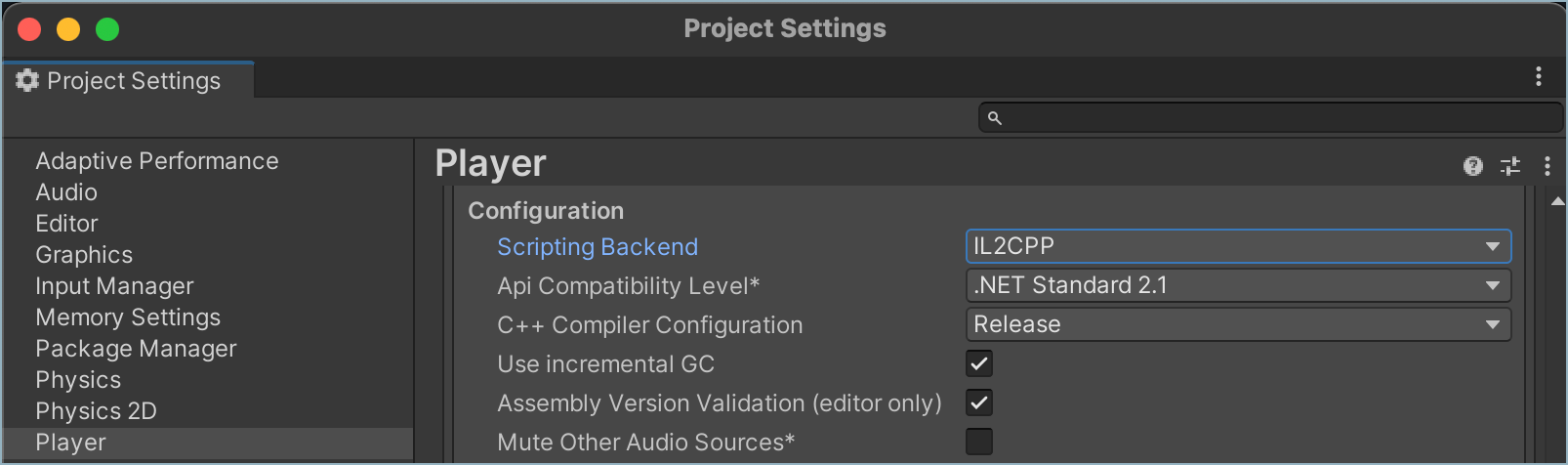Open the Player presets sliders icon

coord(1510,166)
